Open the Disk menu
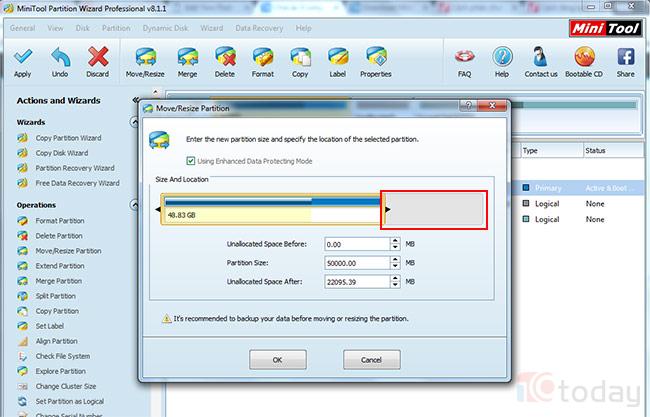Screen dimensions: 650x417 click(x=82, y=28)
